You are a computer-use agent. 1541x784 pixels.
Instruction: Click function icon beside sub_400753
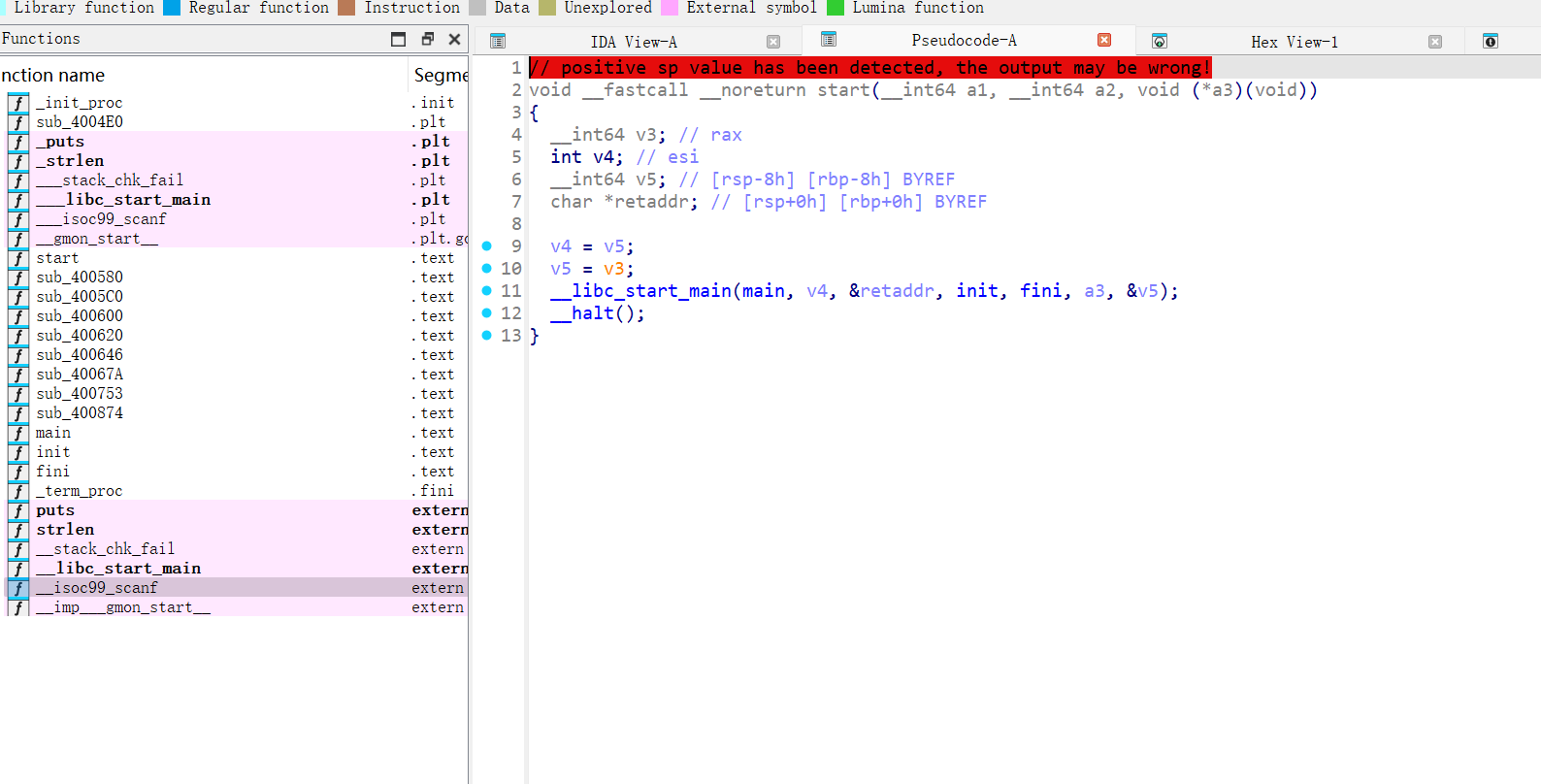pos(17,394)
